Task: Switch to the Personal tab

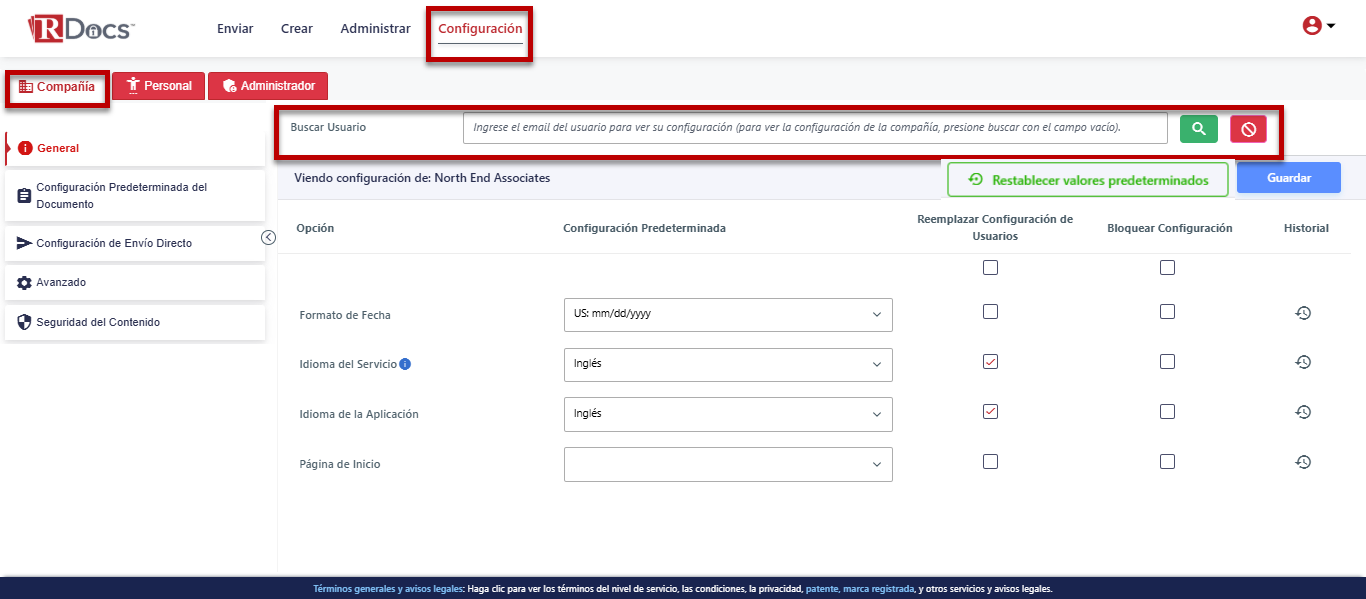Action: (159, 86)
